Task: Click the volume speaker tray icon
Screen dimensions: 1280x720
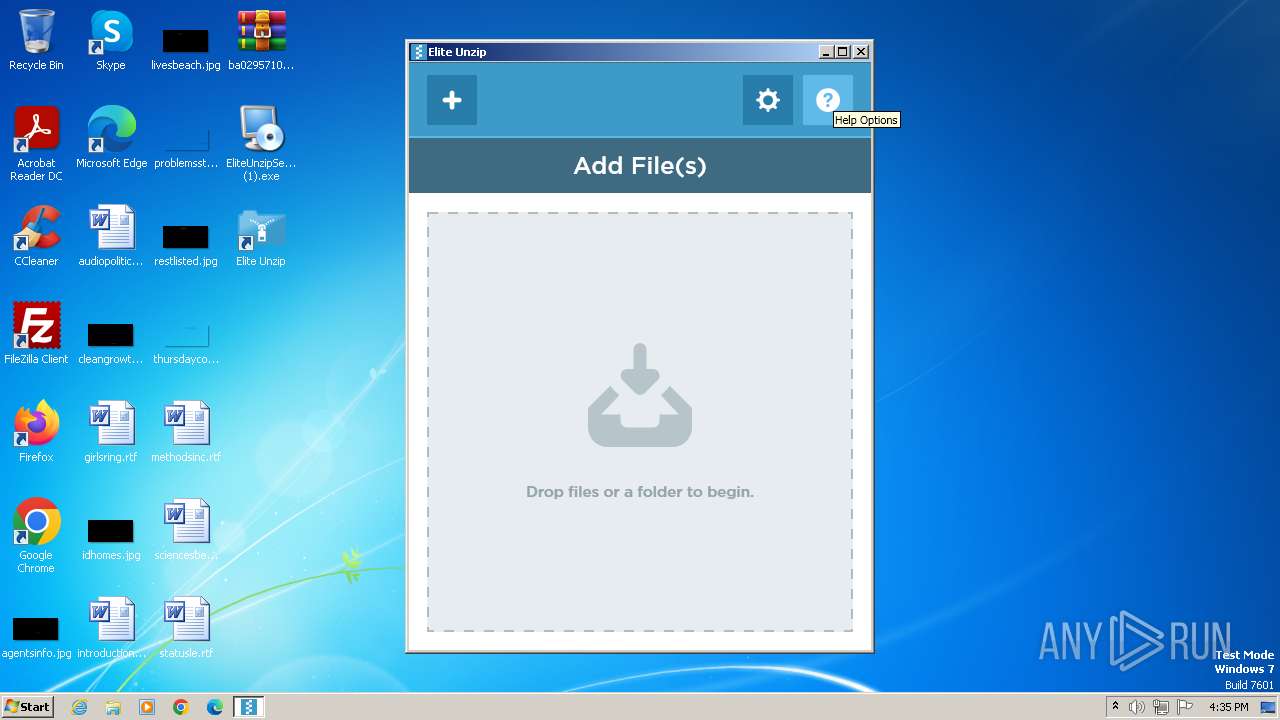Action: (1137, 707)
